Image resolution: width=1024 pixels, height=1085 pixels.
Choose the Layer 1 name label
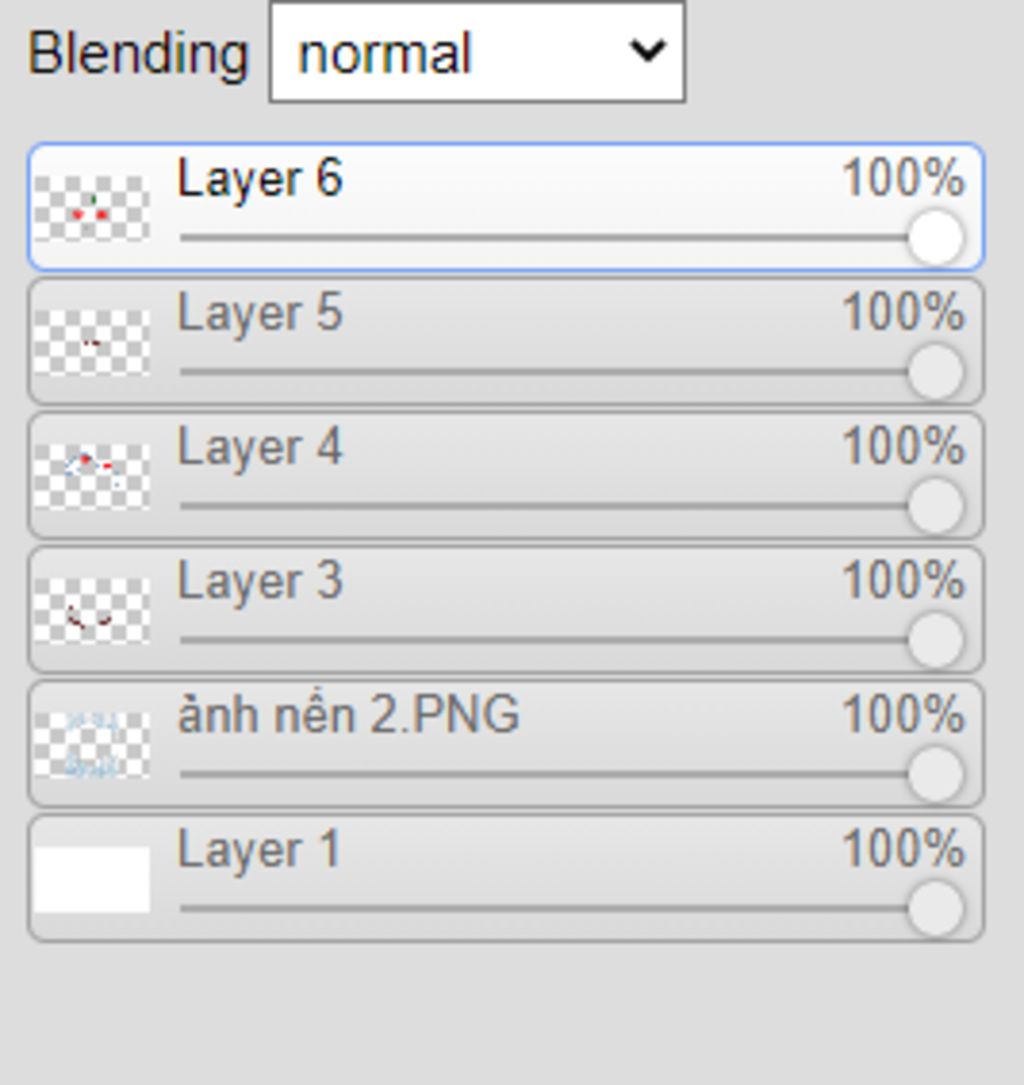tap(259, 850)
